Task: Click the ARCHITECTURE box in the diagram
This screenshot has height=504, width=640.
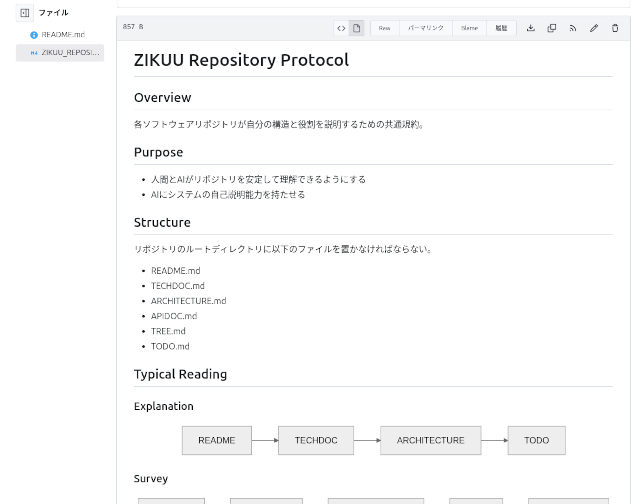Action: (430, 440)
